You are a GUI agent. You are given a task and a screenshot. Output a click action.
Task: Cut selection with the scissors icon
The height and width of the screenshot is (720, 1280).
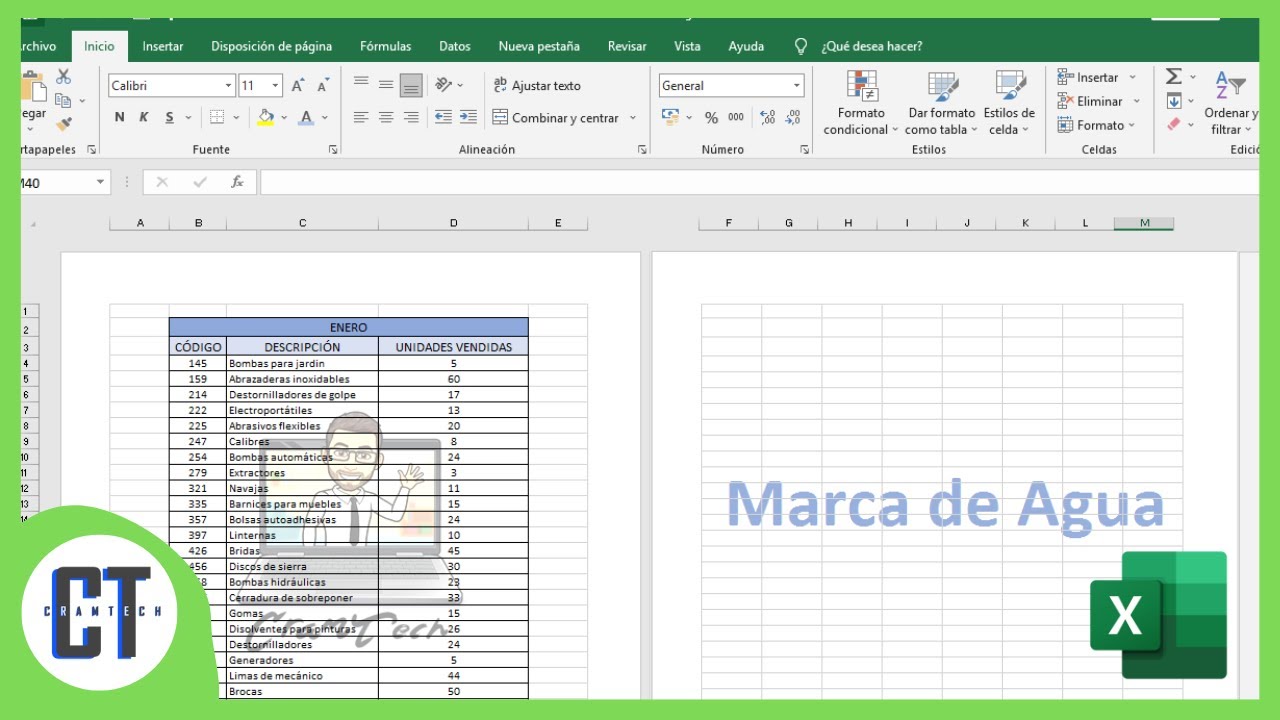pyautogui.click(x=64, y=77)
